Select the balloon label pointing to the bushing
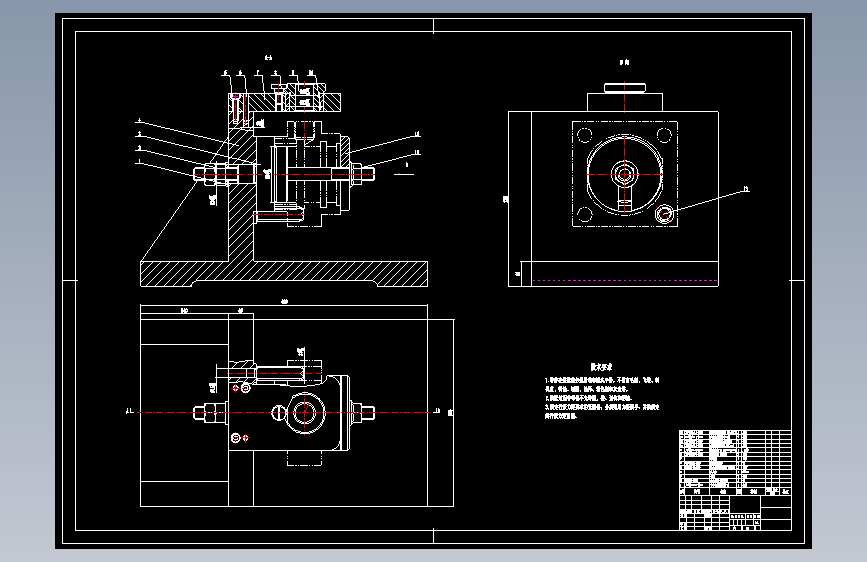Screen dimensions: 867x562 746,189
